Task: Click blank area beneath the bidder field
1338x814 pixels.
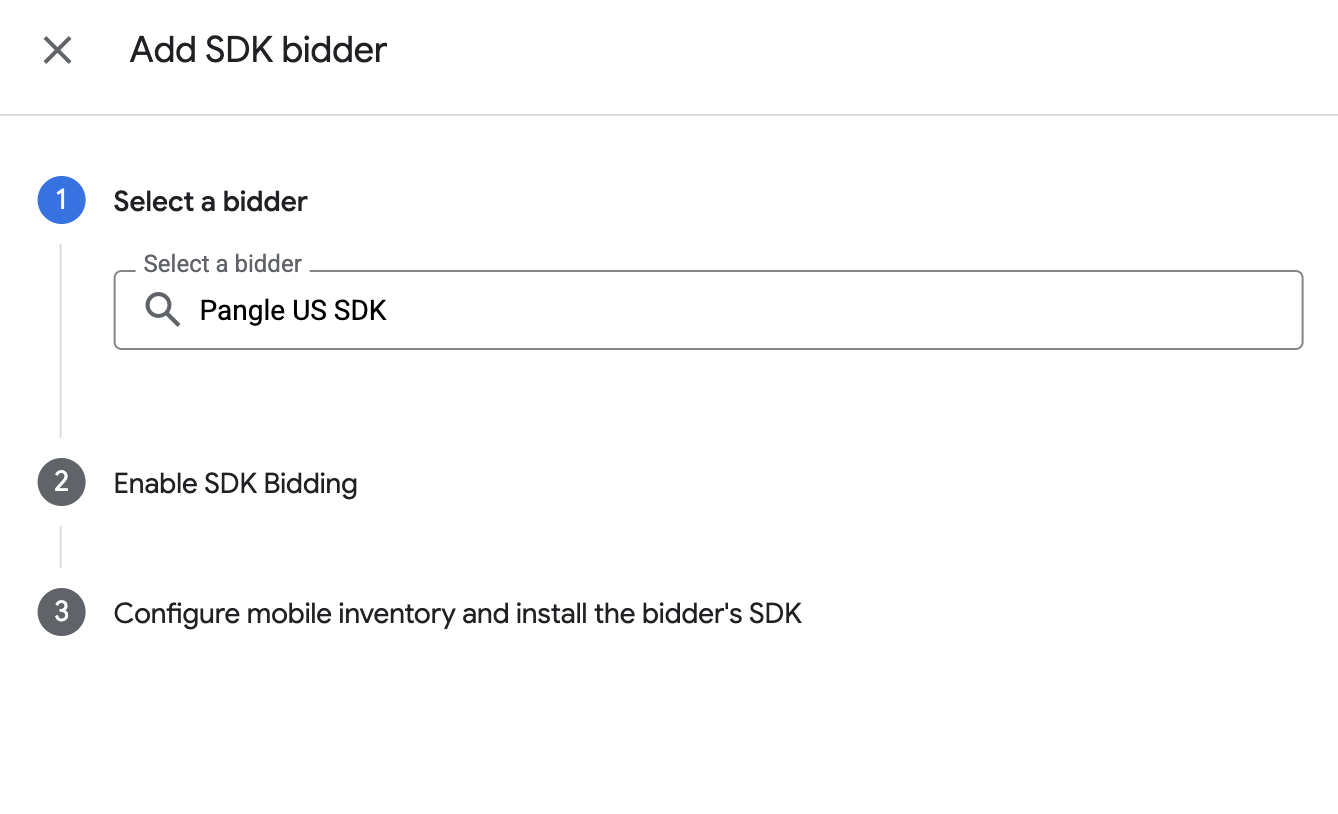Action: (x=708, y=395)
